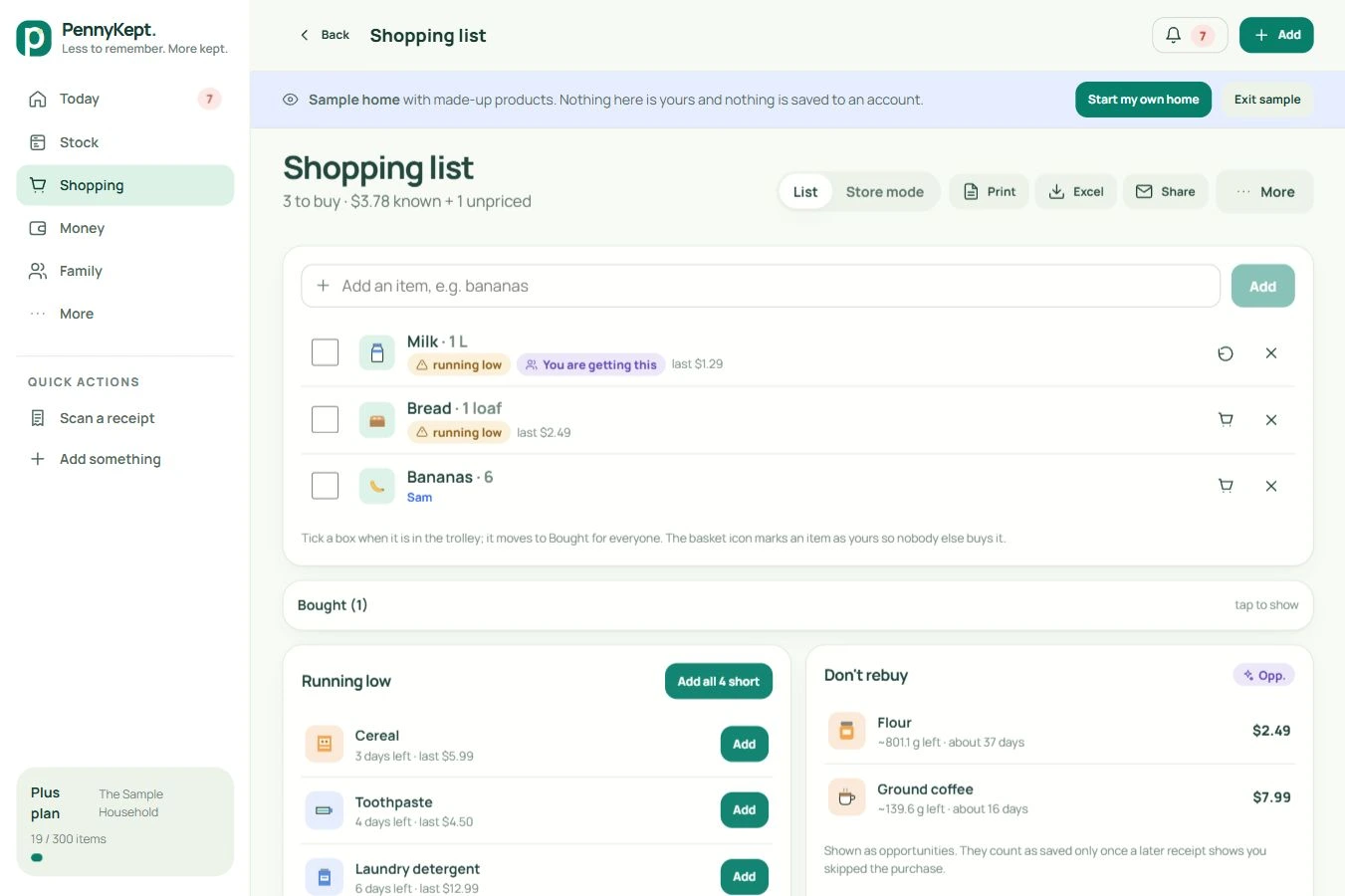Tick the Bread checkbox
1345x896 pixels.
coord(326,419)
